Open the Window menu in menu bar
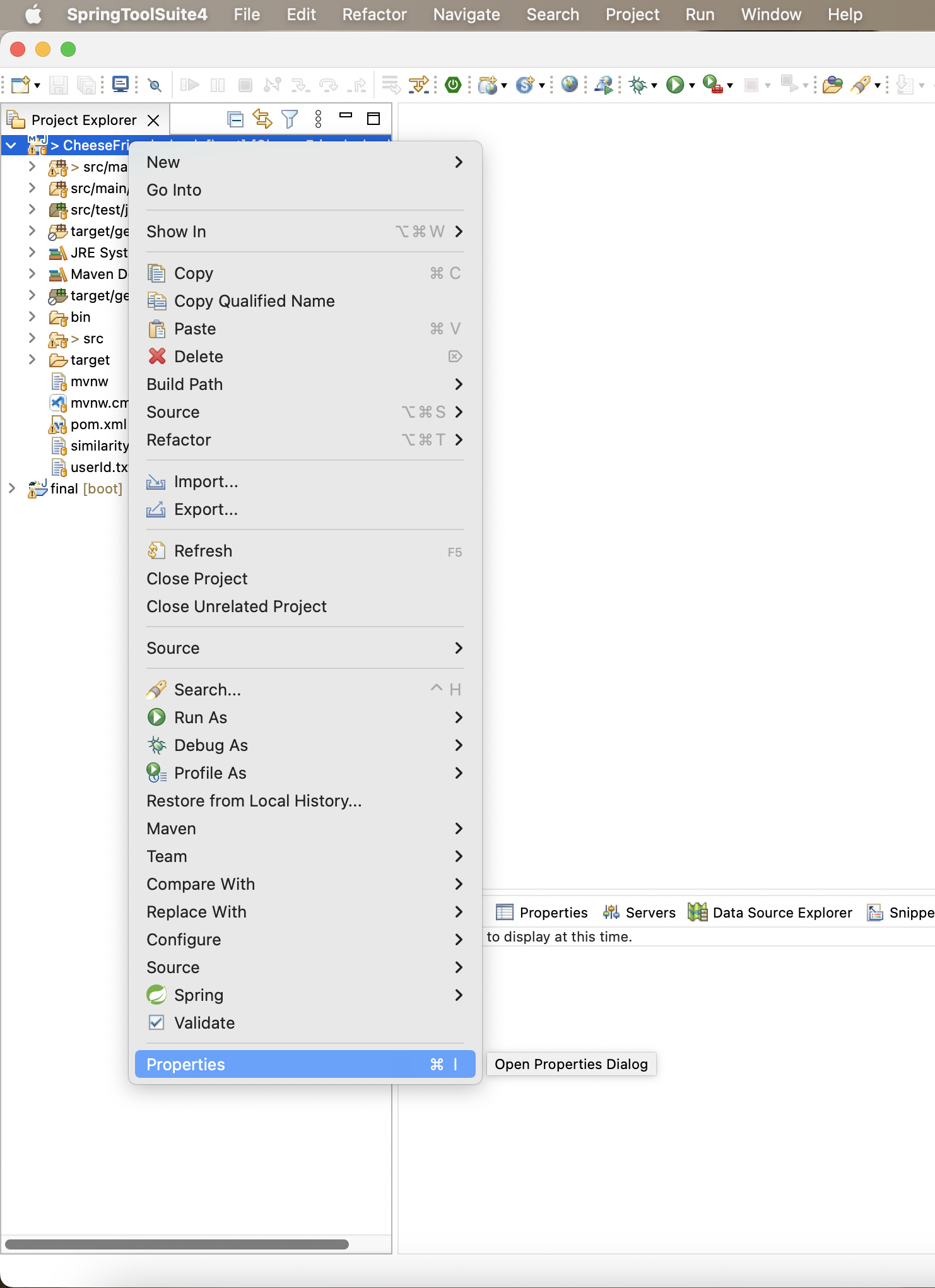The width and height of the screenshot is (935, 1288). click(x=771, y=15)
